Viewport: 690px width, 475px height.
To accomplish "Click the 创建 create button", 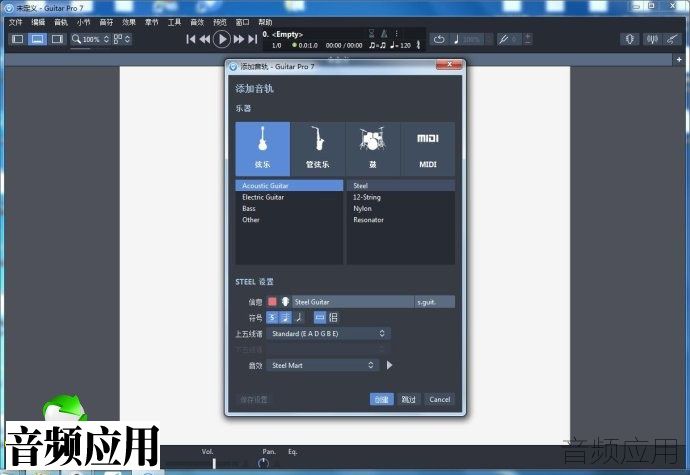I will coord(382,399).
